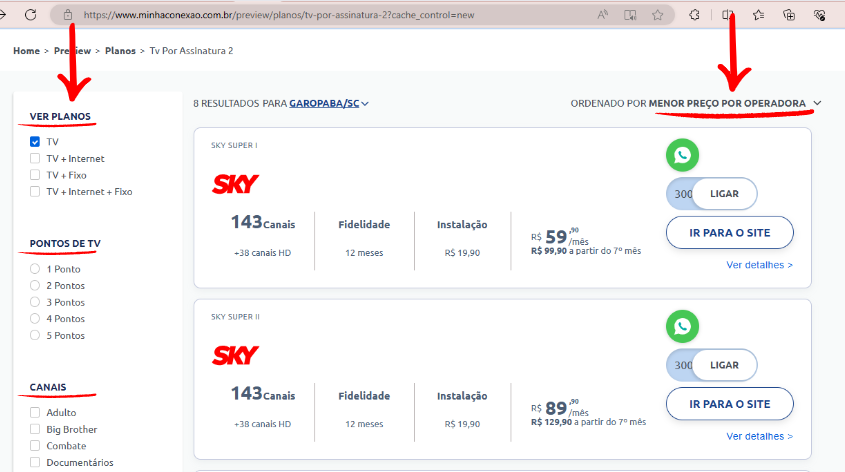The image size is (845, 472).
Task: Expand Ver detalhes for SKY Super I
Action: coord(759,265)
